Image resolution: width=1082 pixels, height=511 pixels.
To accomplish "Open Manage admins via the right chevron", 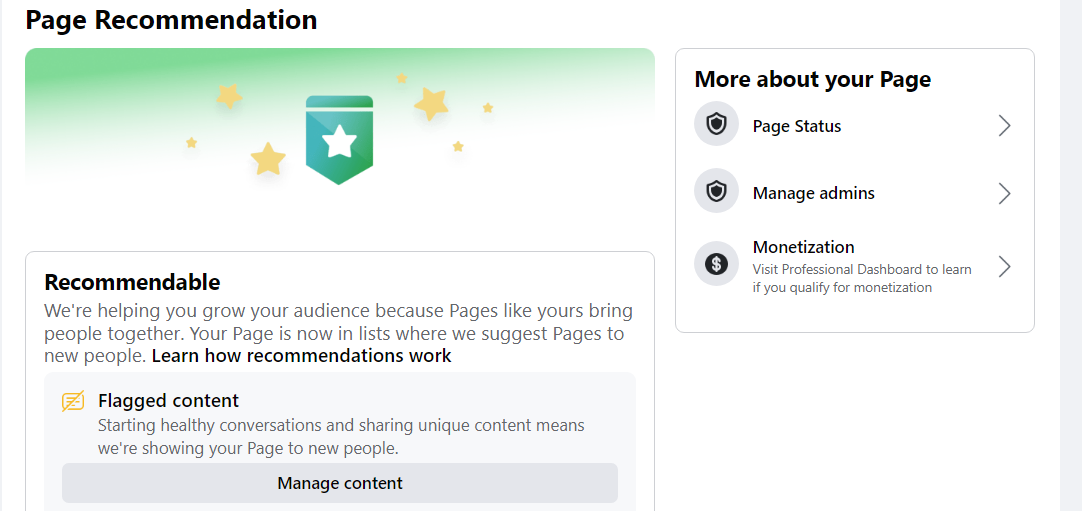I will click(1004, 194).
